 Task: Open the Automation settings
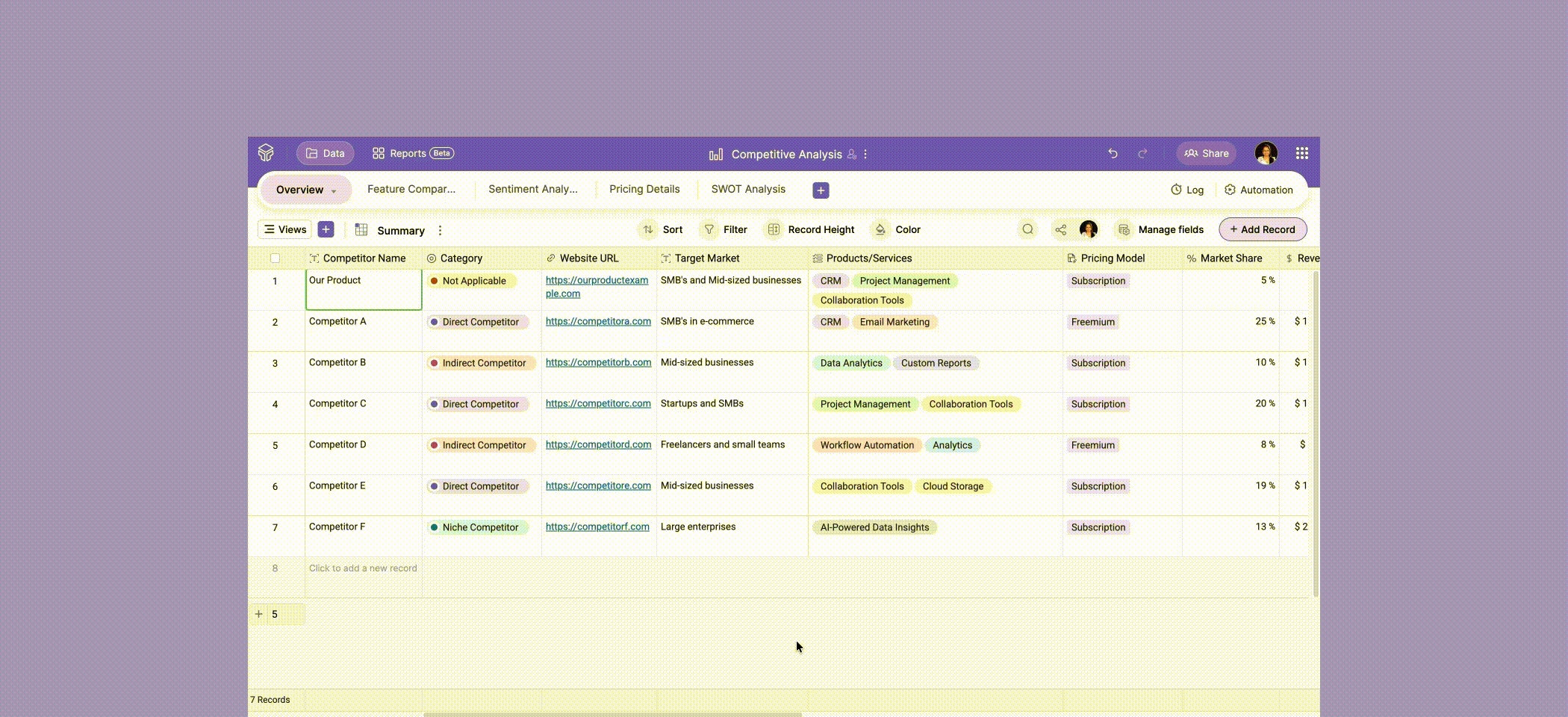click(x=1259, y=190)
